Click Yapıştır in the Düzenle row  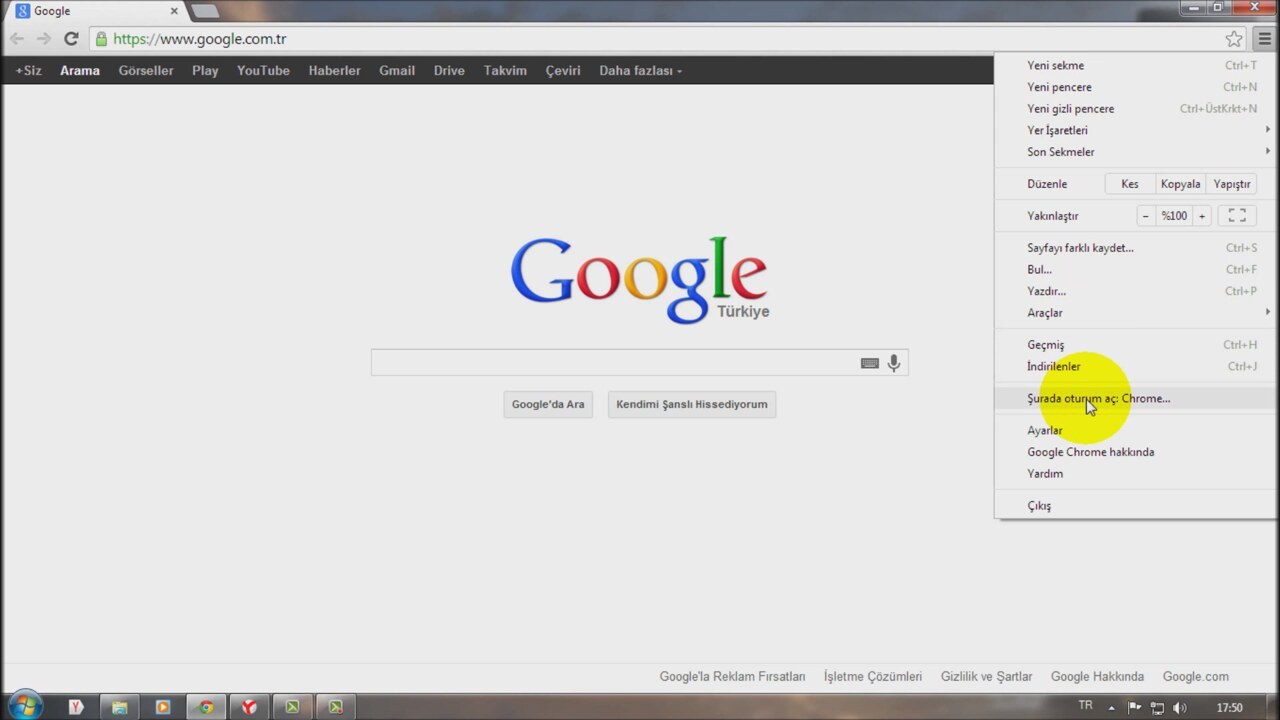(x=1232, y=184)
